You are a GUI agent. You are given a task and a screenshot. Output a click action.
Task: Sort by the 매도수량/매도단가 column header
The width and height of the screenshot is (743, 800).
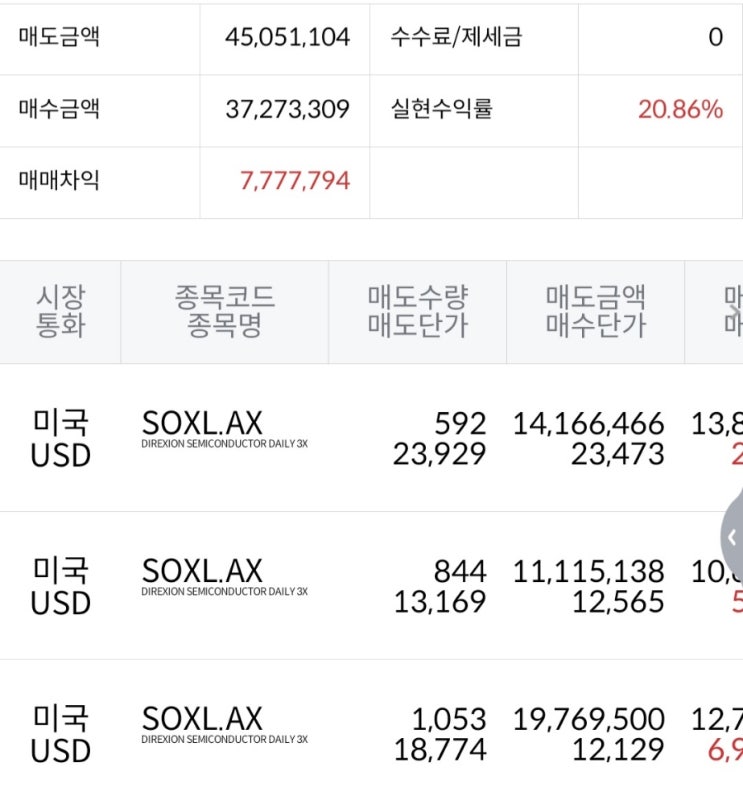coord(415,310)
